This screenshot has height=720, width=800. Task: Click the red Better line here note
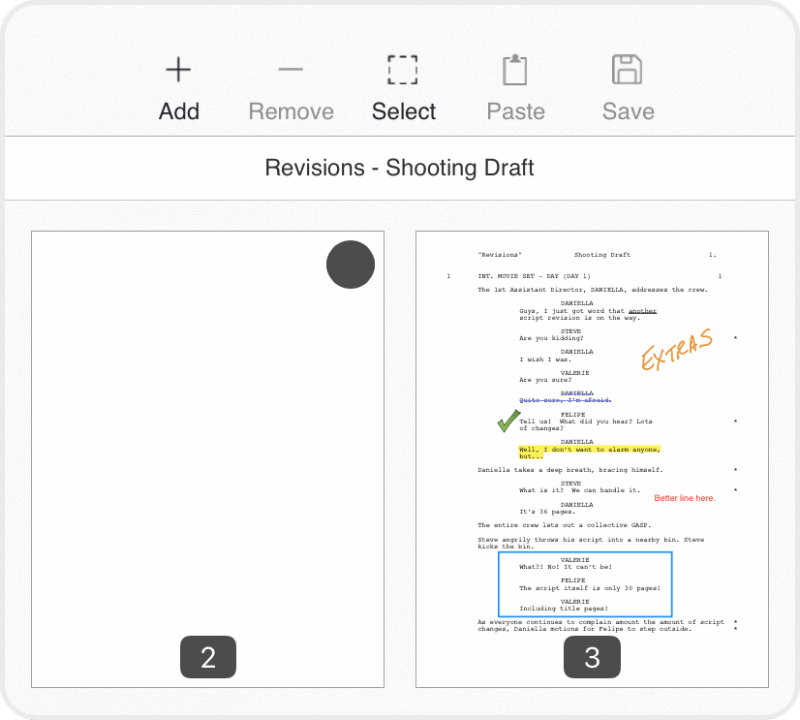pos(685,498)
